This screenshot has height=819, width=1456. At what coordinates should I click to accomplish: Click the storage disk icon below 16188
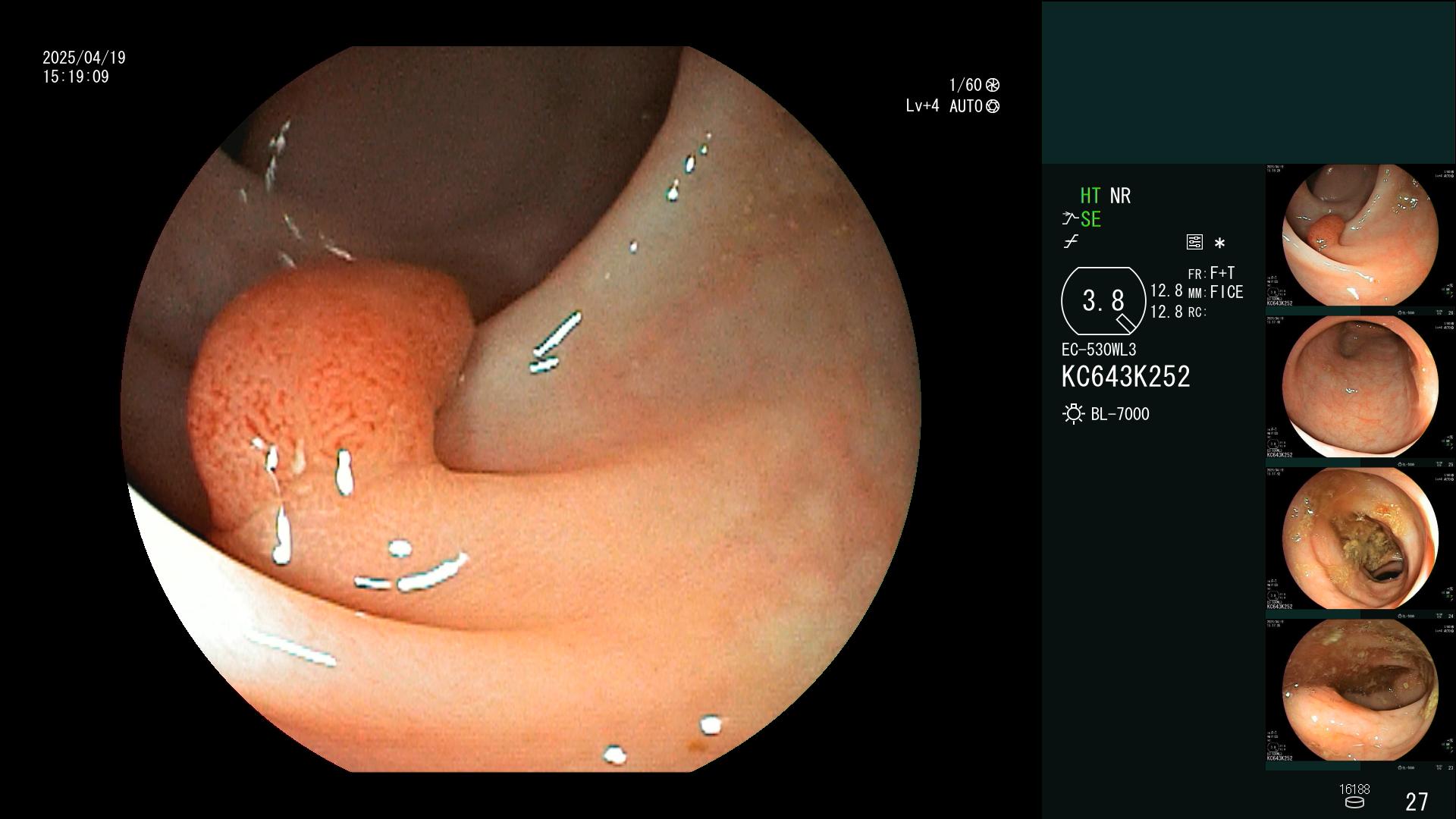(1354, 802)
